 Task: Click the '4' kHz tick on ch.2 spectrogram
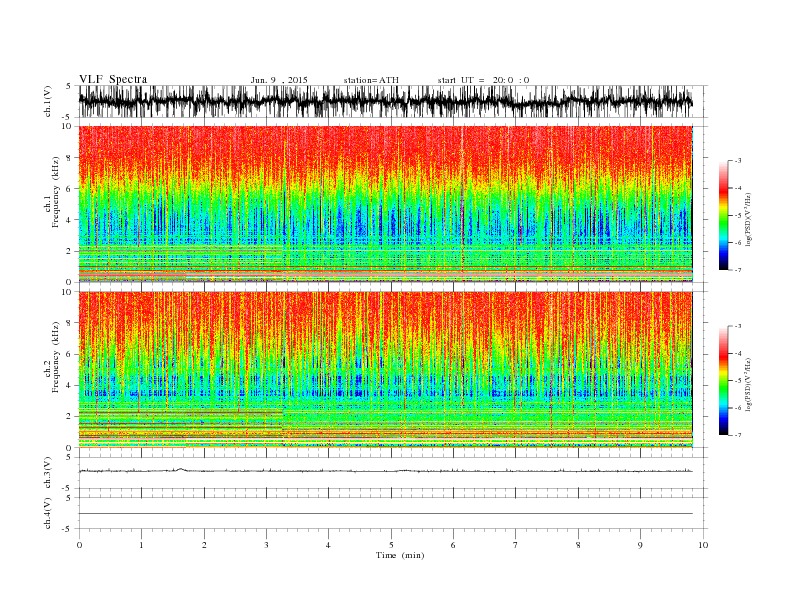coord(69,385)
